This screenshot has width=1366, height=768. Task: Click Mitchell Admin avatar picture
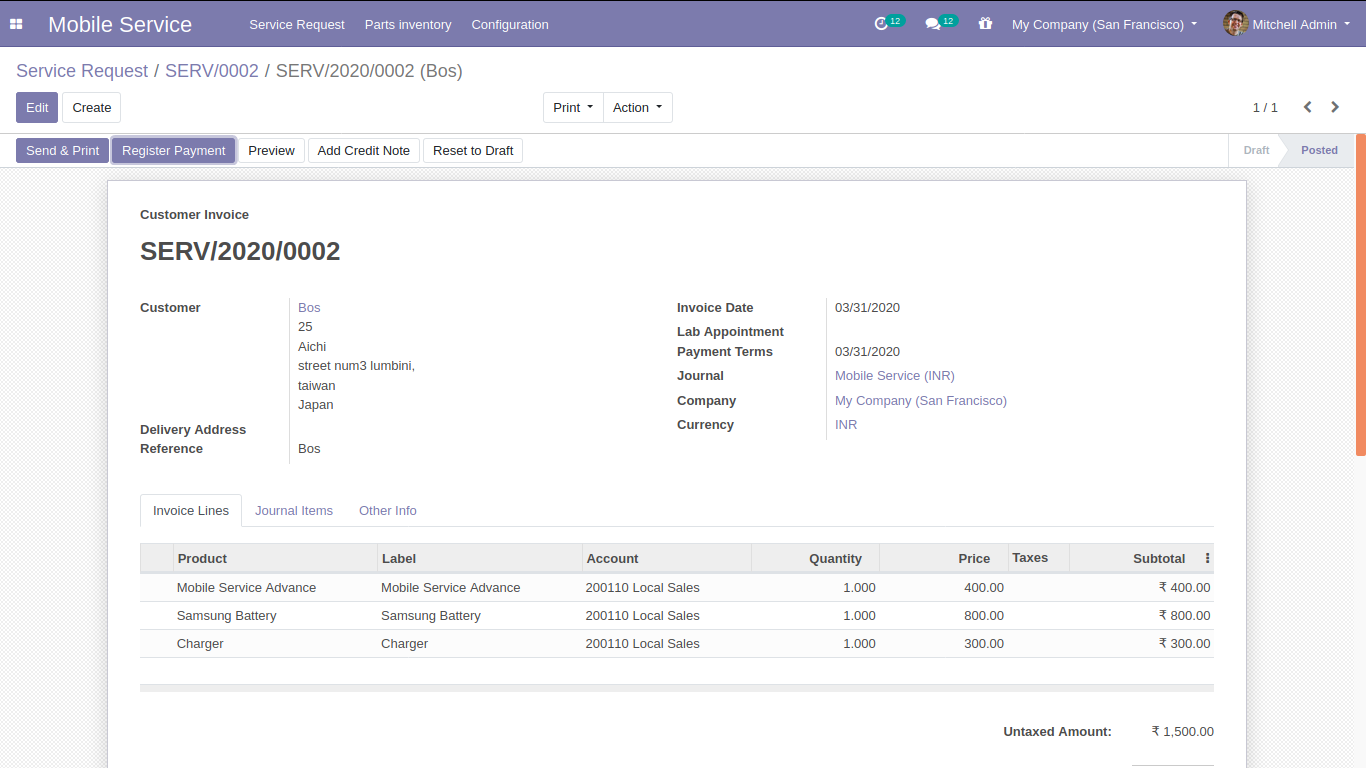click(x=1235, y=24)
